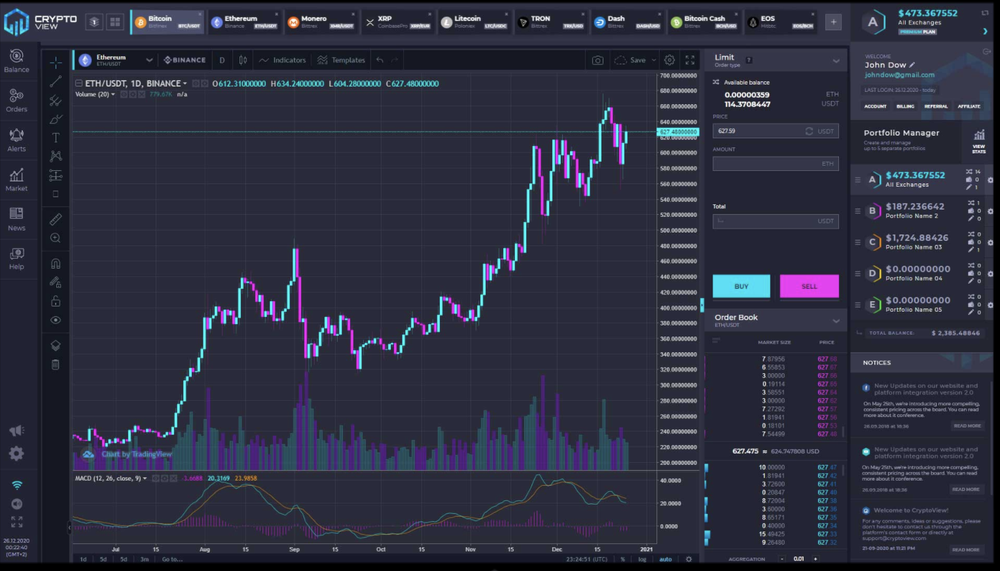The width and height of the screenshot is (1000, 571).
Task: Click the PRICE input field
Action: click(x=776, y=131)
